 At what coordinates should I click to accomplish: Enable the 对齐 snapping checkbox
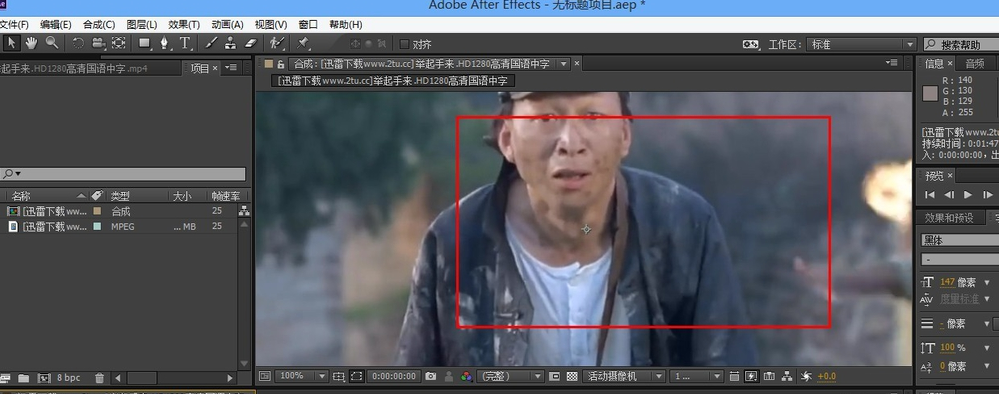click(404, 44)
